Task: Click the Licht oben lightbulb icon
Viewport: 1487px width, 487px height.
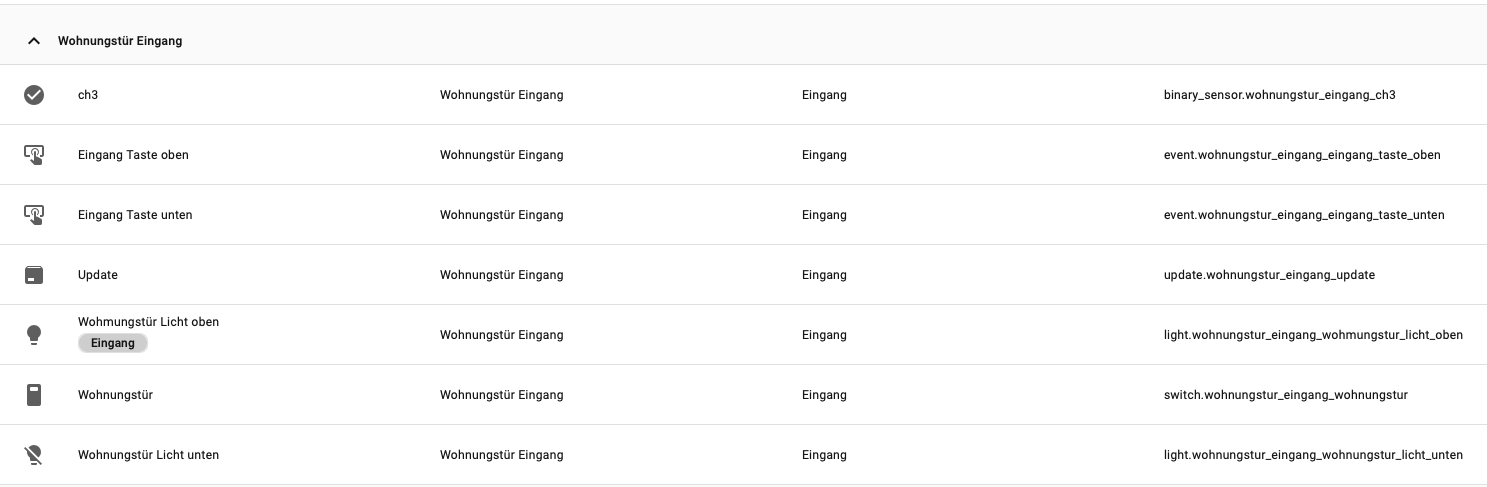Action: pos(34,335)
